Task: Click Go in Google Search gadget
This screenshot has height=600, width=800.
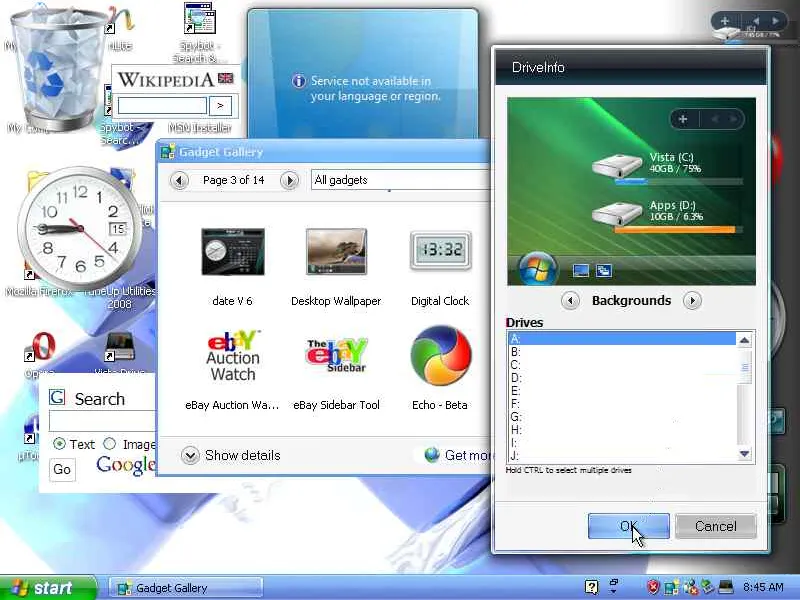Action: point(62,469)
